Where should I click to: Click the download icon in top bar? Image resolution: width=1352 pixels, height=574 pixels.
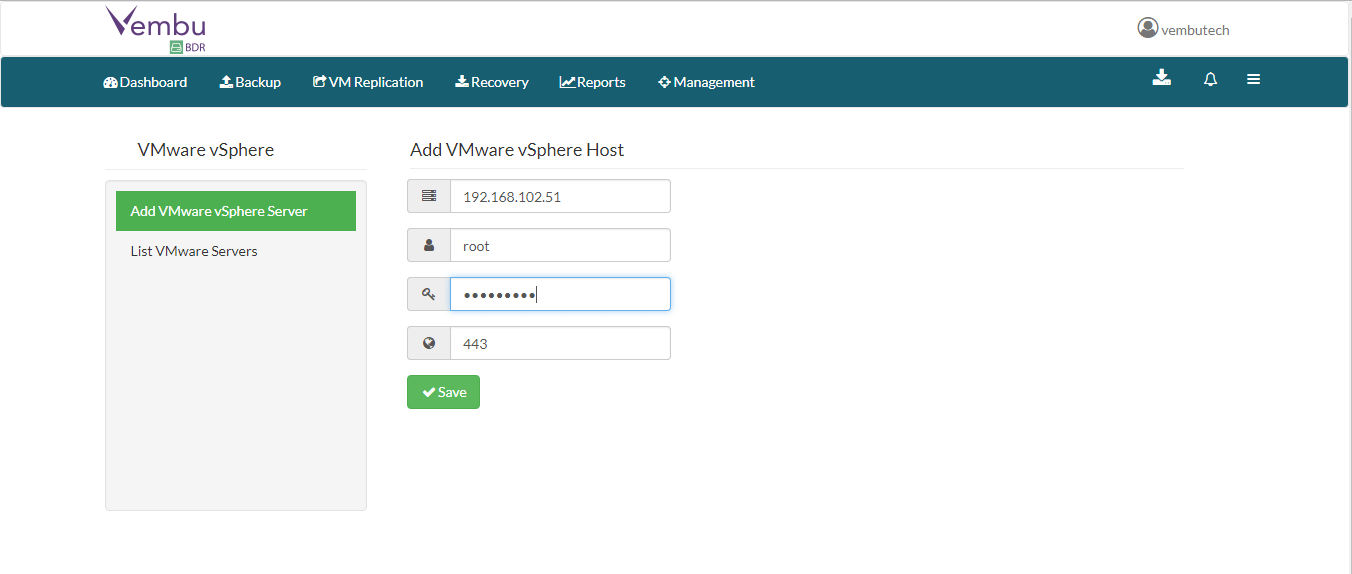pos(1161,78)
